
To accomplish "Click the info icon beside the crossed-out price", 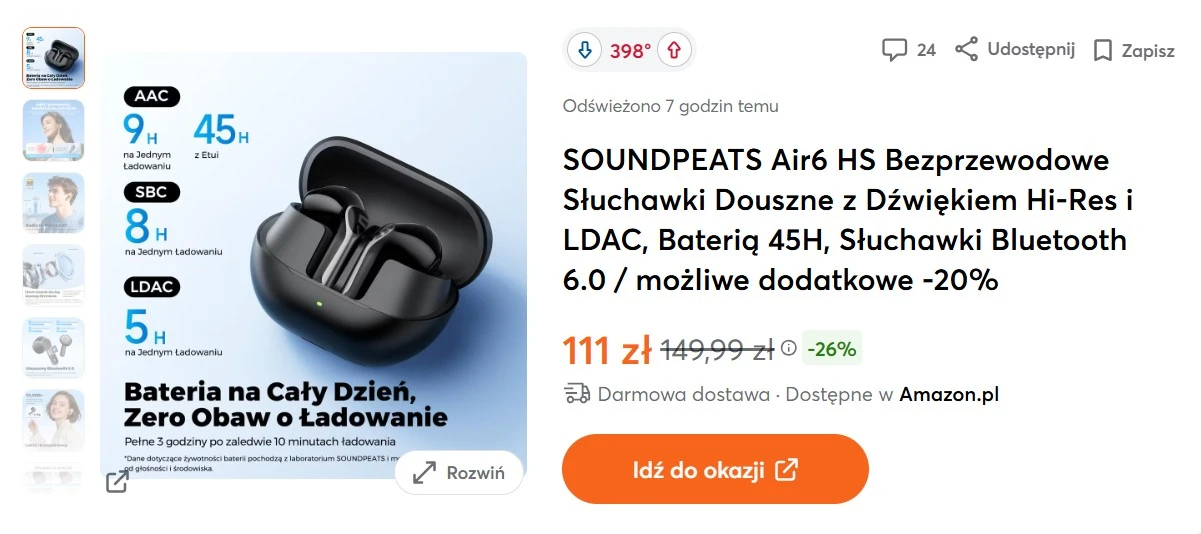I will pyautogui.click(x=789, y=348).
